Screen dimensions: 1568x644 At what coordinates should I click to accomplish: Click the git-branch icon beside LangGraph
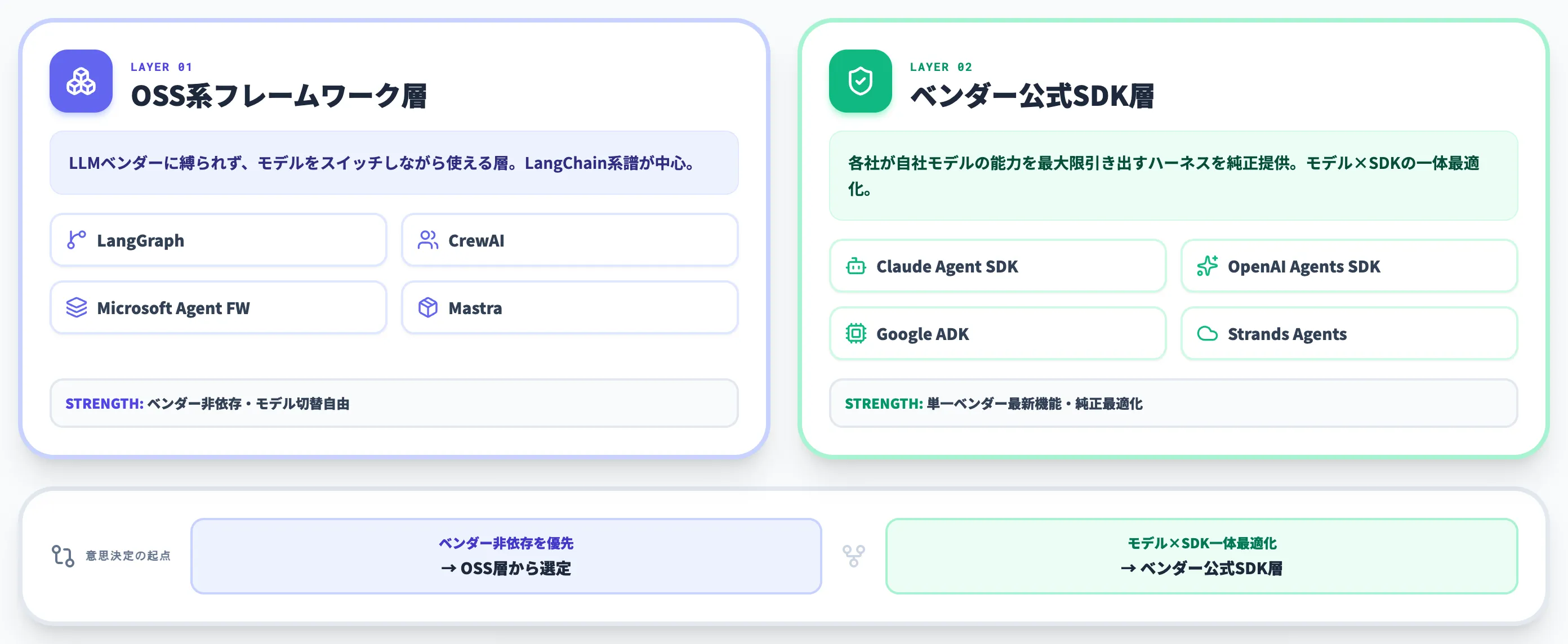(x=76, y=240)
